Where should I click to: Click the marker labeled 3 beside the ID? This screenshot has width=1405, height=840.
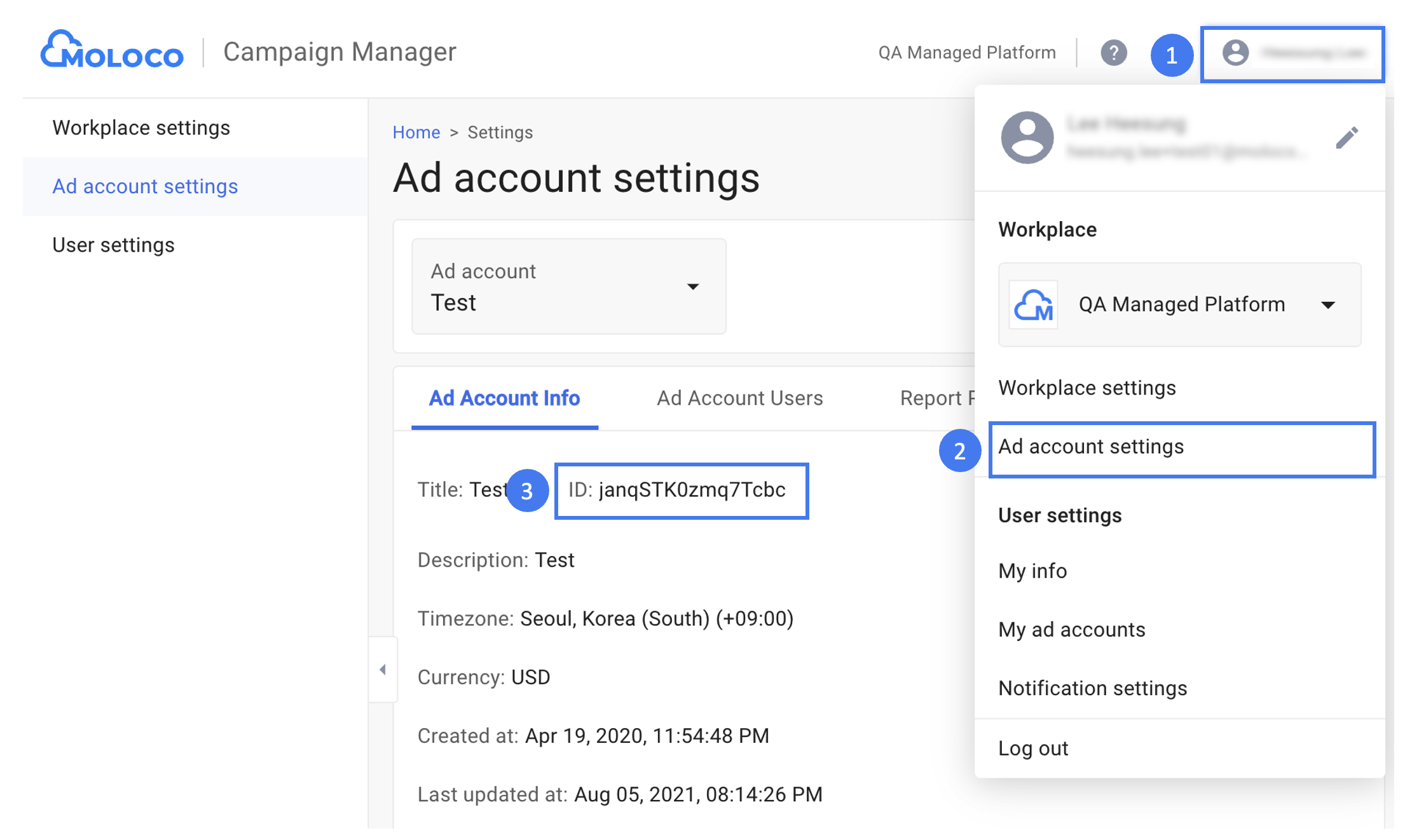[528, 490]
